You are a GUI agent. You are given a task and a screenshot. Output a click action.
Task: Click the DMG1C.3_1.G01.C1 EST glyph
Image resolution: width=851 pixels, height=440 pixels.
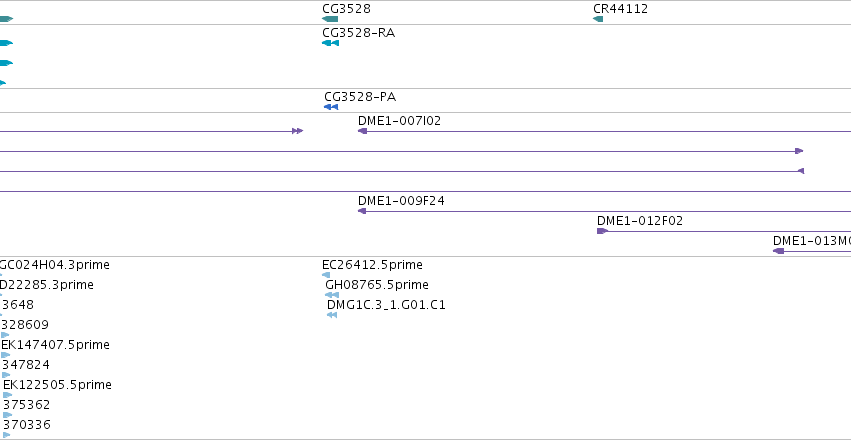332,315
